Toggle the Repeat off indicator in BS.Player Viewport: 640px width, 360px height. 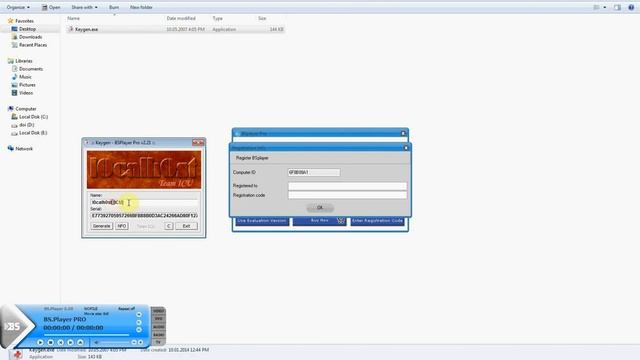(126, 309)
